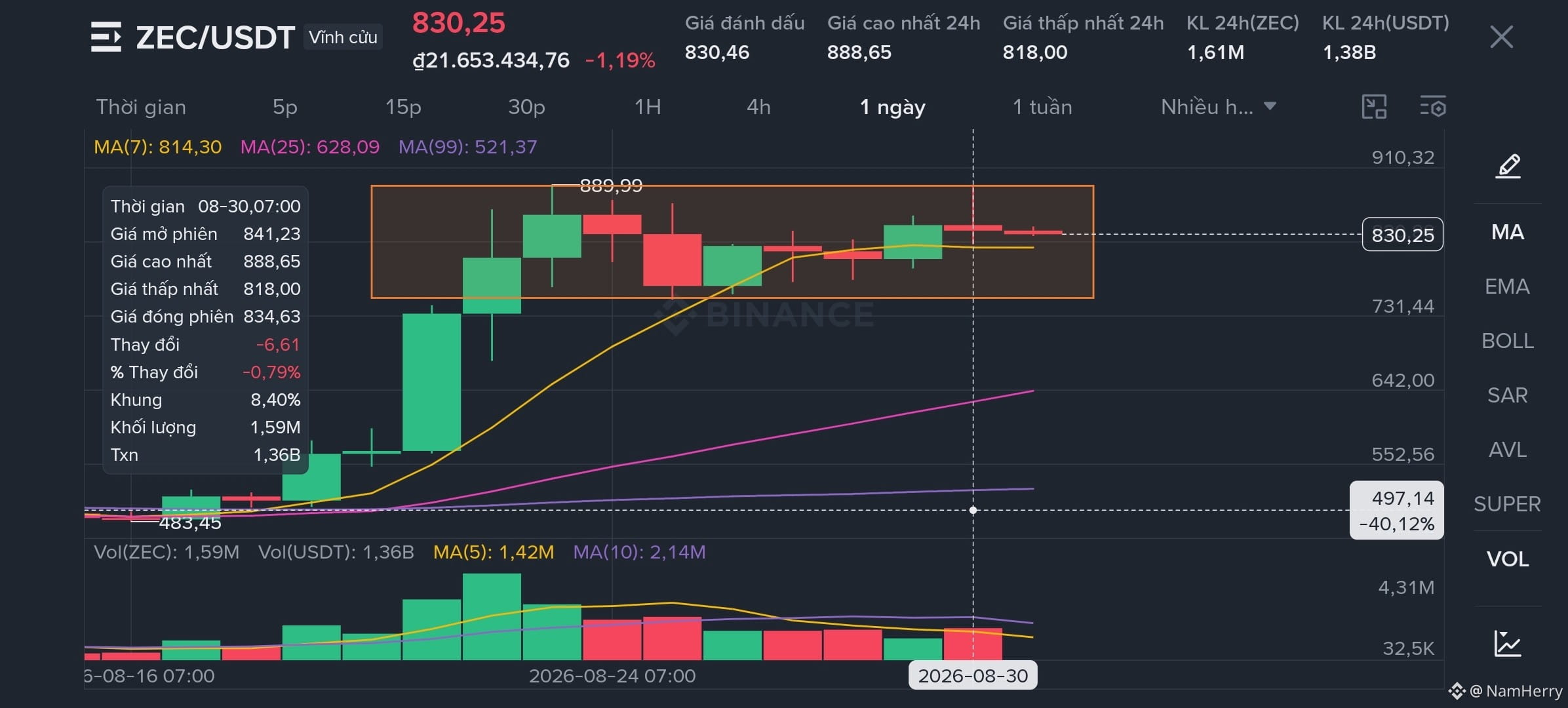Click the volume MA(10): 2,14M legend
The image size is (1568, 708).
point(639,552)
